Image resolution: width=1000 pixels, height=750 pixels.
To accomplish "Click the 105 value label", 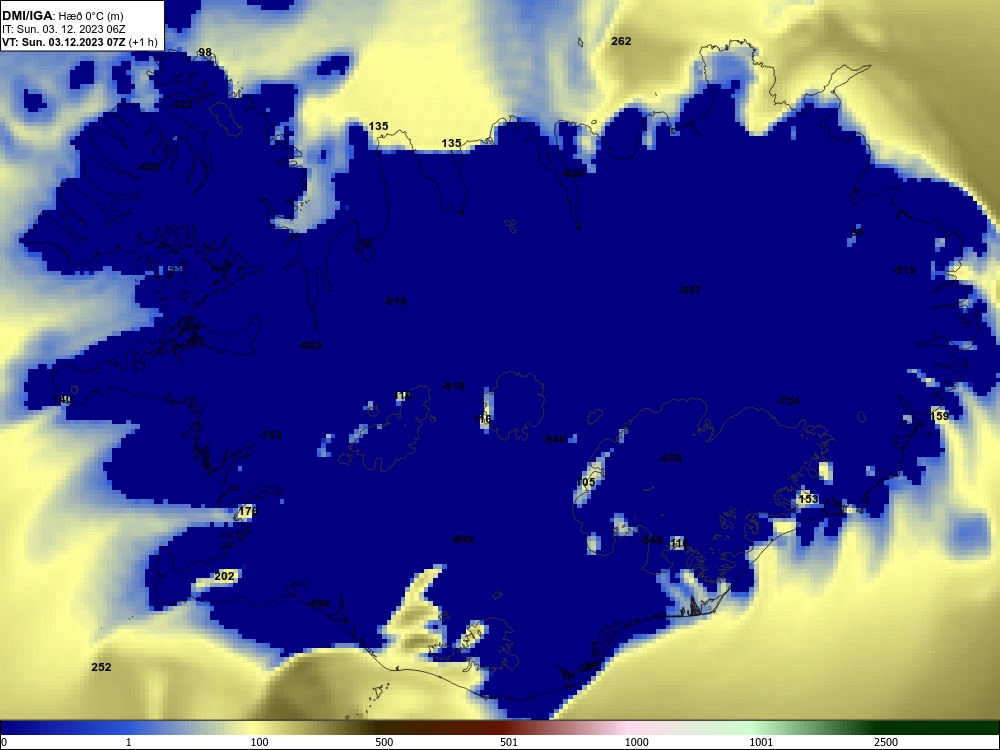I will pos(585,482).
